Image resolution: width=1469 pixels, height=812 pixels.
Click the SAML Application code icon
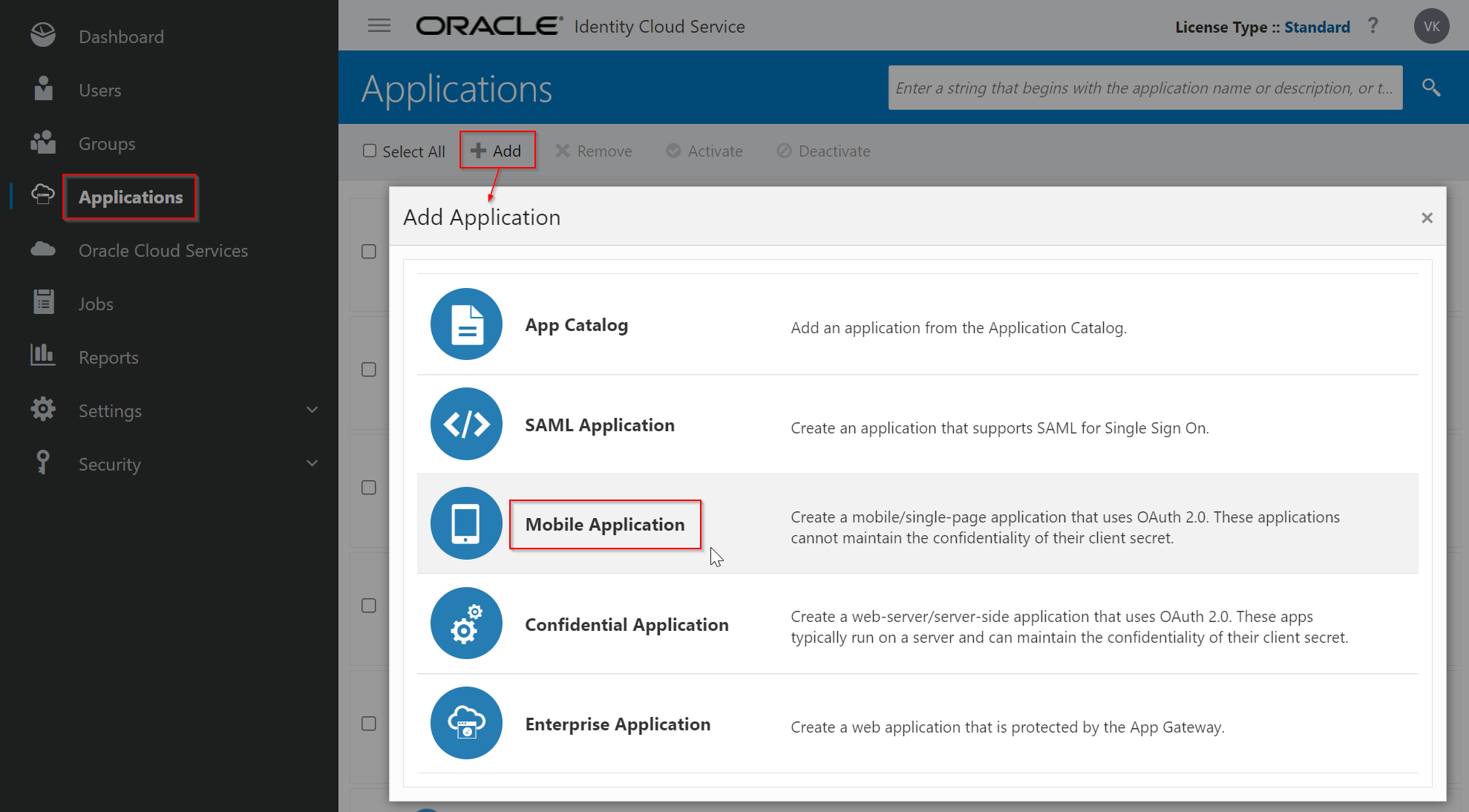pyautogui.click(x=466, y=424)
